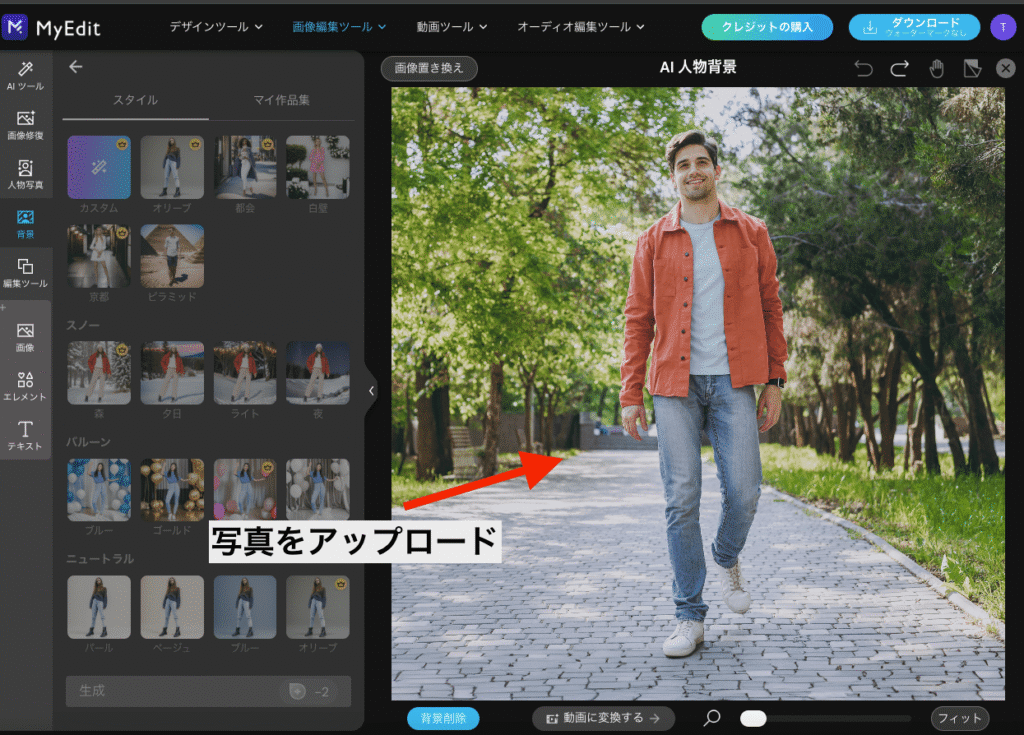Select the ピラミッド style thumbnail
Image resolution: width=1024 pixels, height=735 pixels.
pos(172,256)
